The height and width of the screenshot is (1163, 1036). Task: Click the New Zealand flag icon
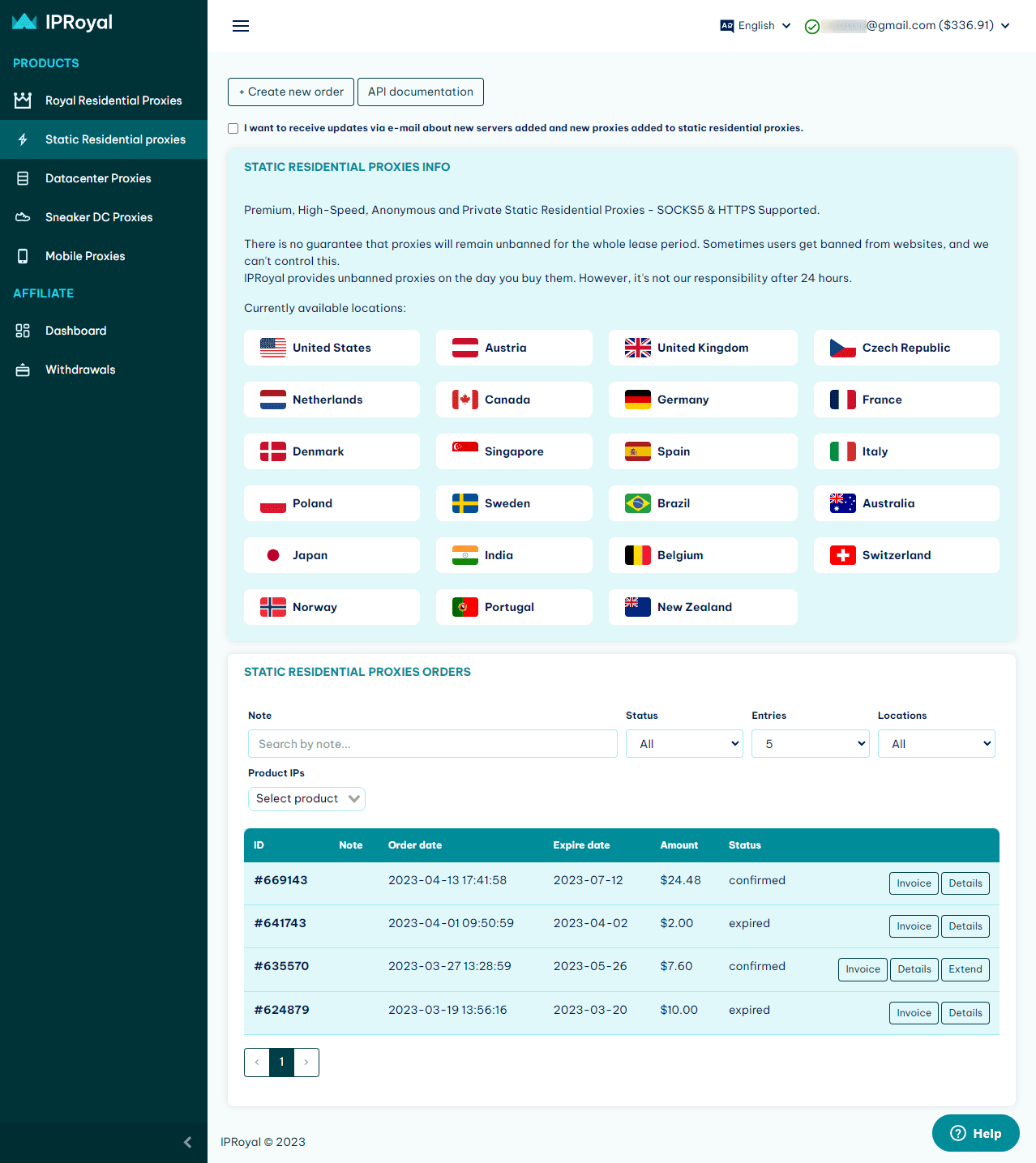(x=638, y=607)
